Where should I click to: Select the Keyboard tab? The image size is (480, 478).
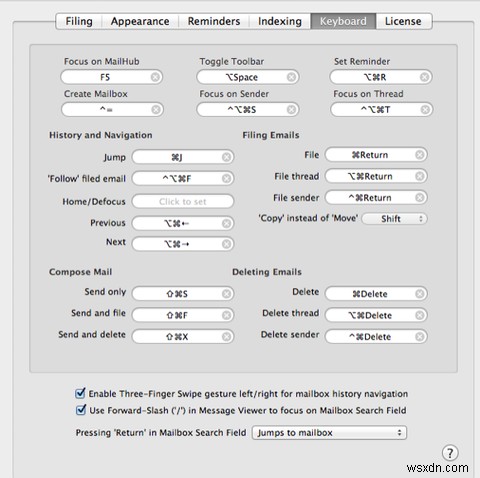point(343,21)
